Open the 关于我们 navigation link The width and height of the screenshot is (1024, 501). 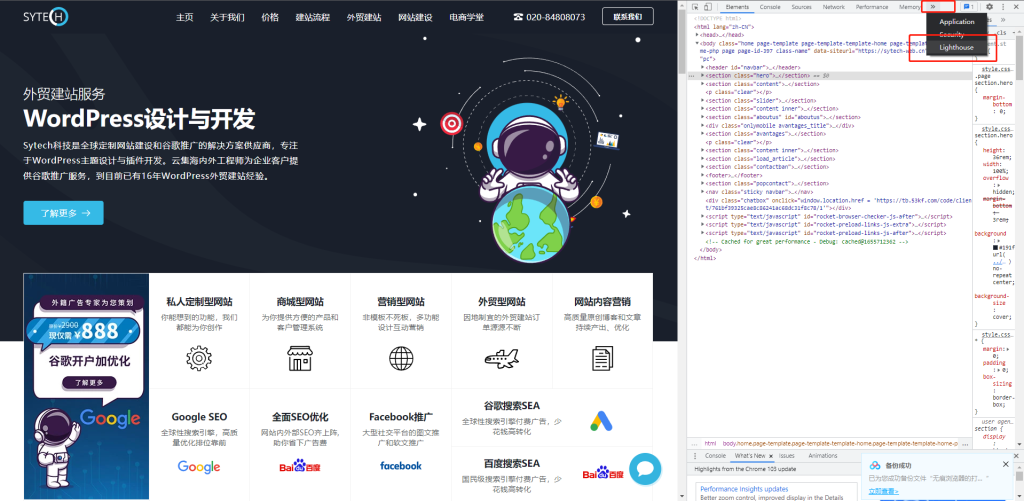227,17
